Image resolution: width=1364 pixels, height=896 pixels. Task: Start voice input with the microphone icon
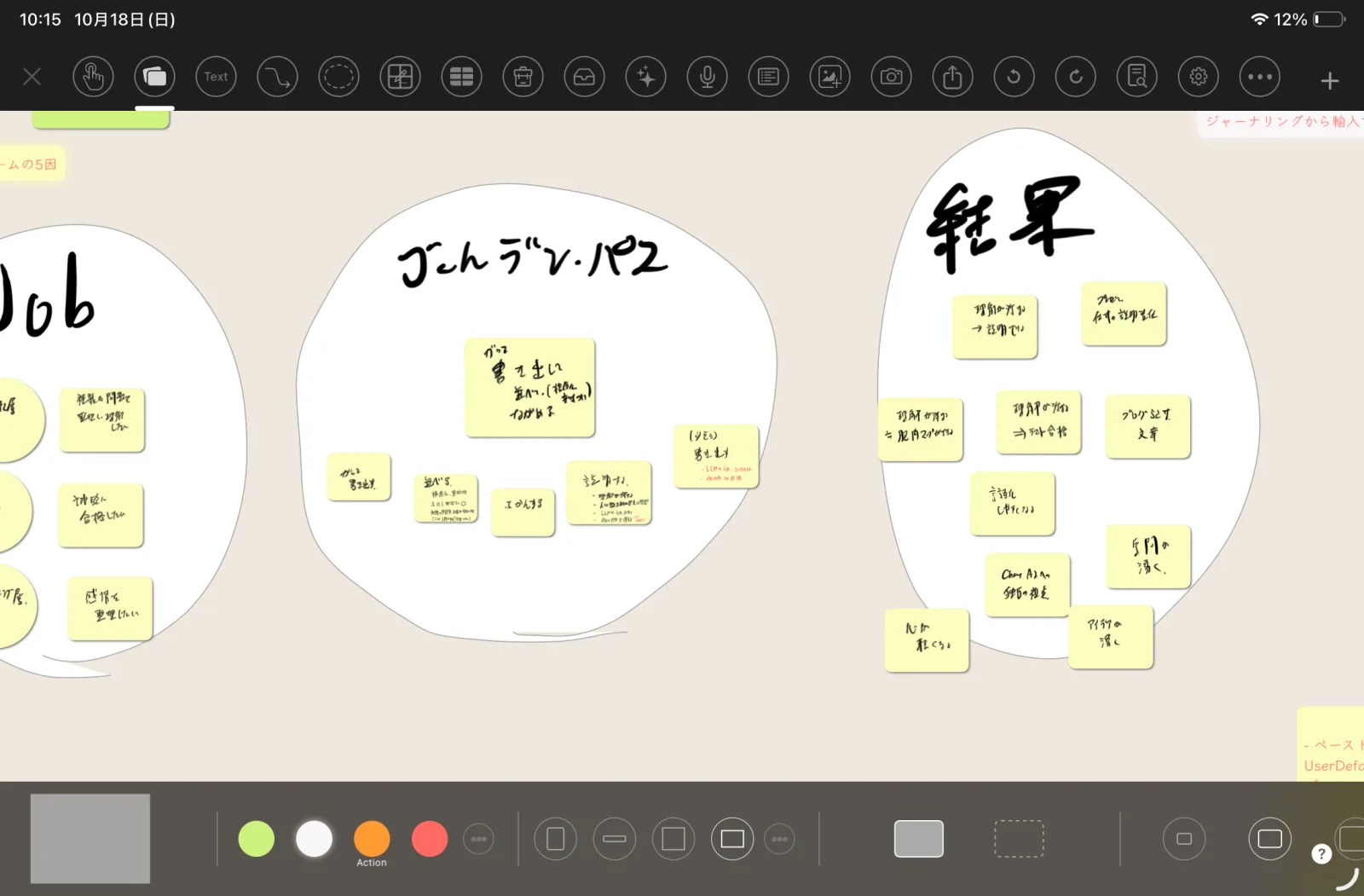(707, 77)
